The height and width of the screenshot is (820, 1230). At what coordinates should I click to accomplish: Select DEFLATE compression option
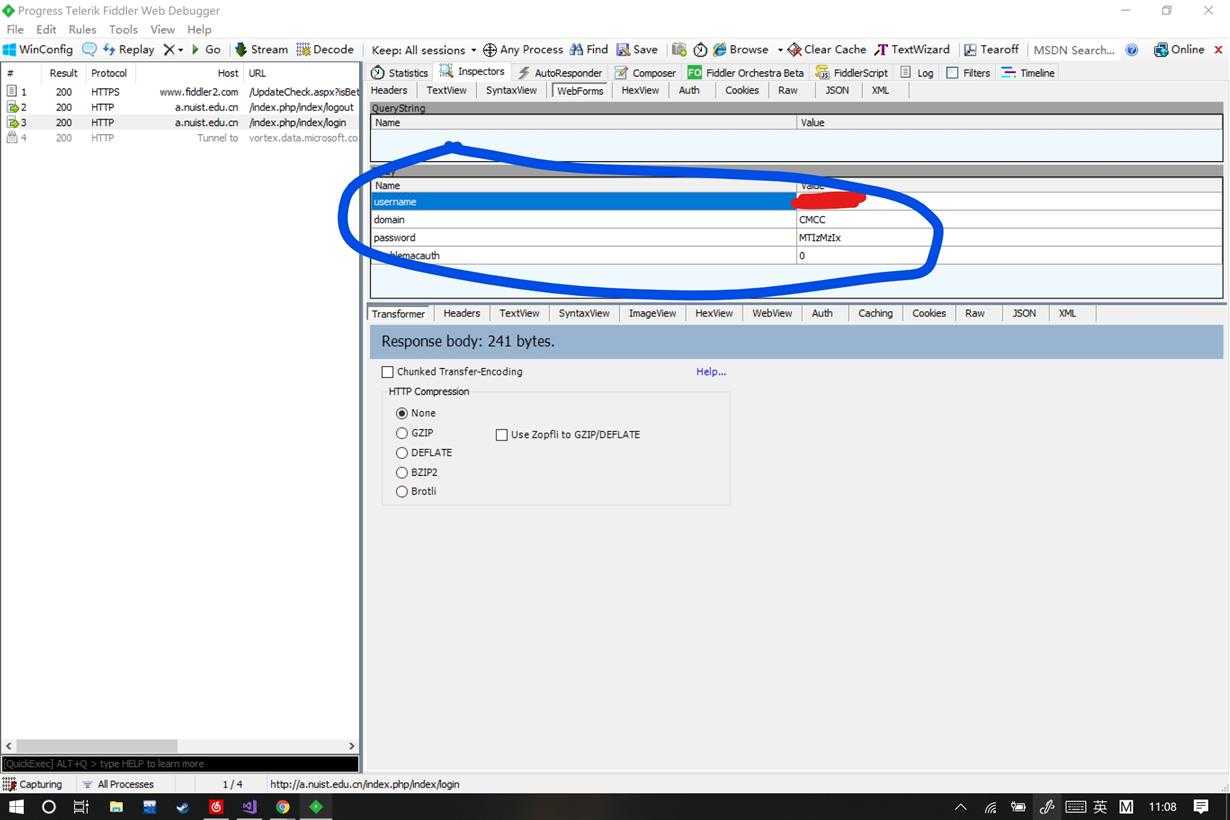pyautogui.click(x=402, y=453)
